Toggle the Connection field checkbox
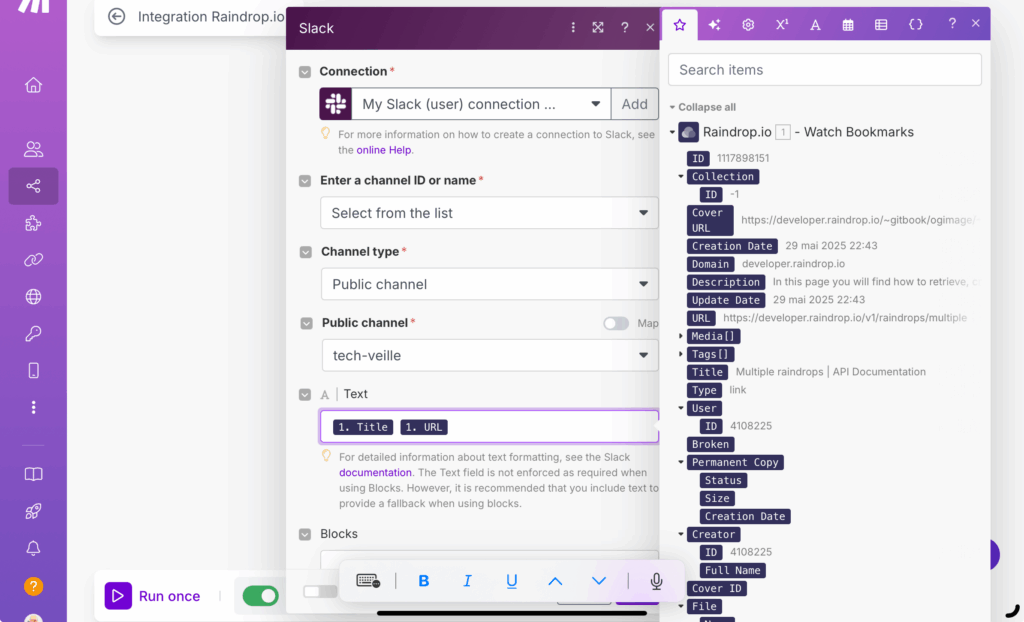The height and width of the screenshot is (622, 1024). pos(305,72)
